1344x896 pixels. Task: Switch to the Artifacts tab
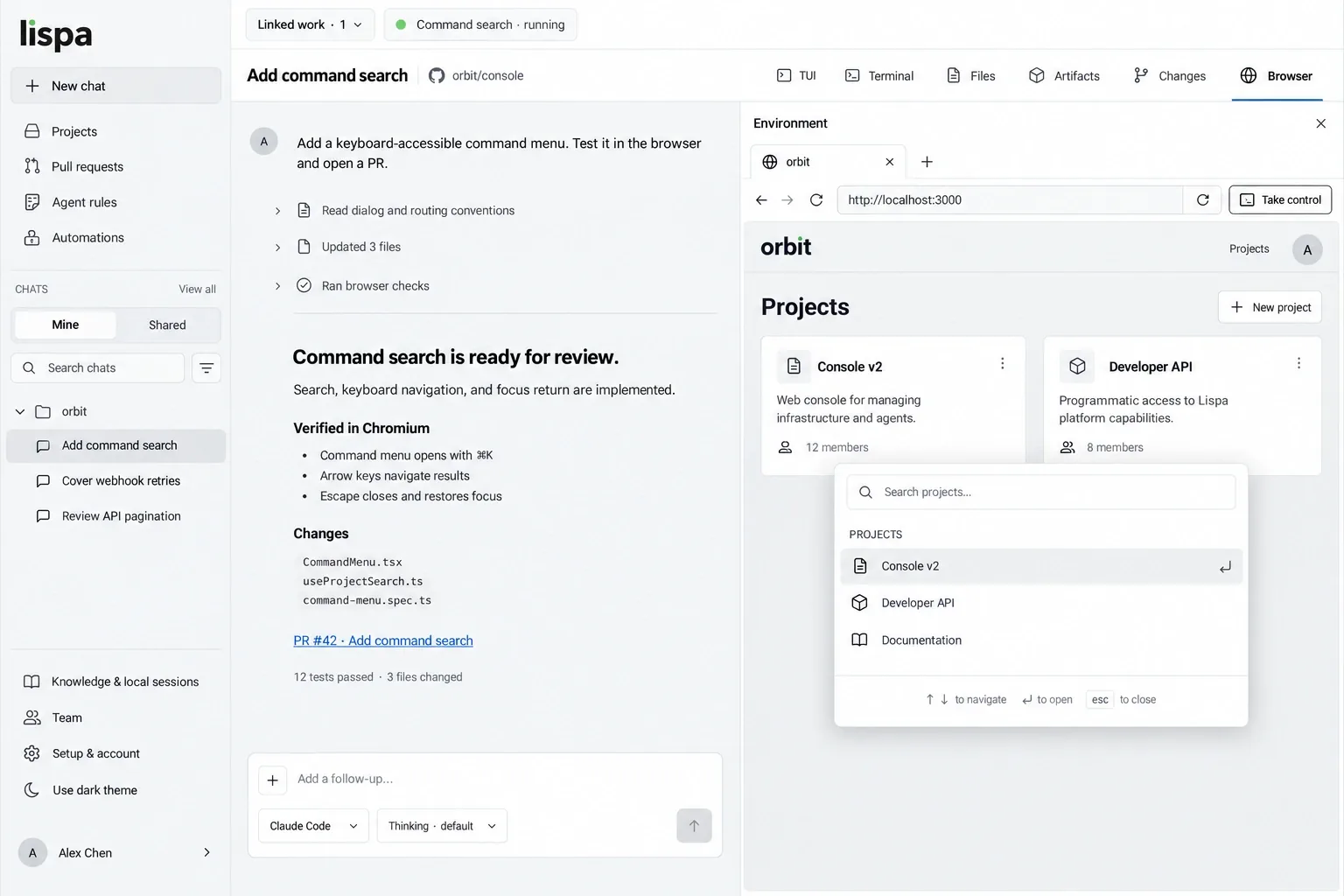tap(1064, 75)
